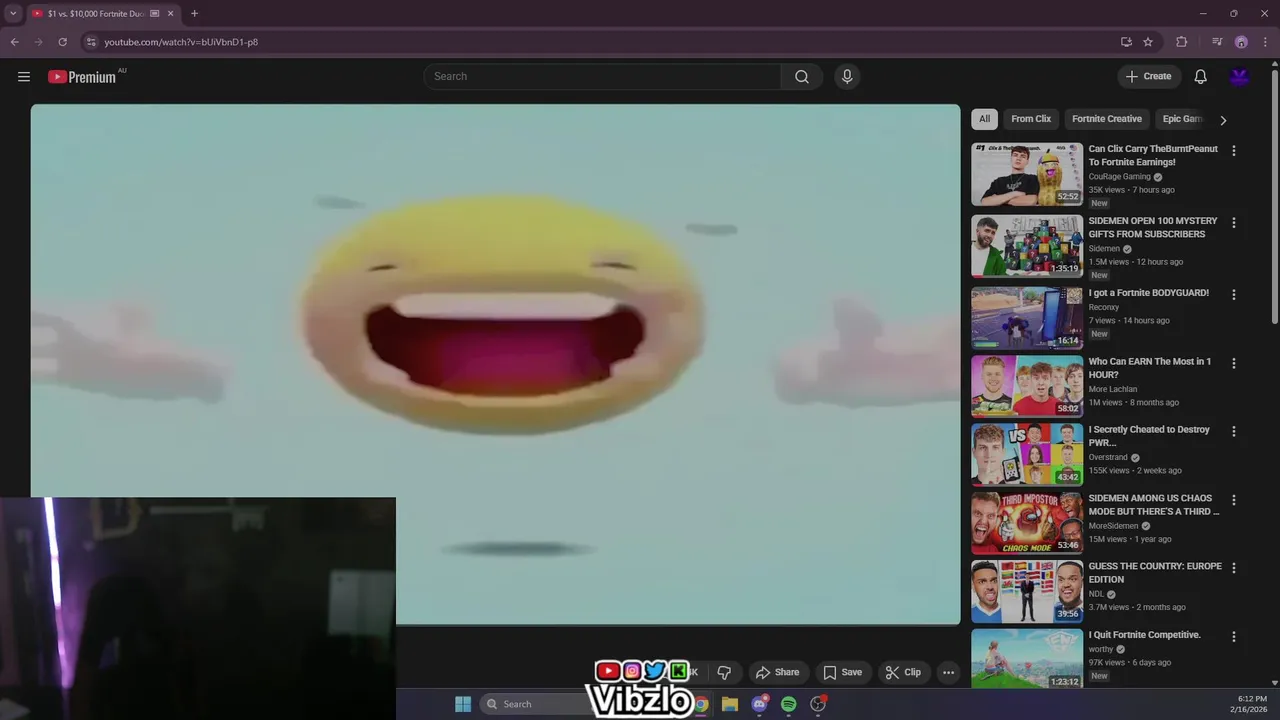Go to the YouTube Premium home logo
Image resolution: width=1280 pixels, height=720 pixels.
coord(82,77)
